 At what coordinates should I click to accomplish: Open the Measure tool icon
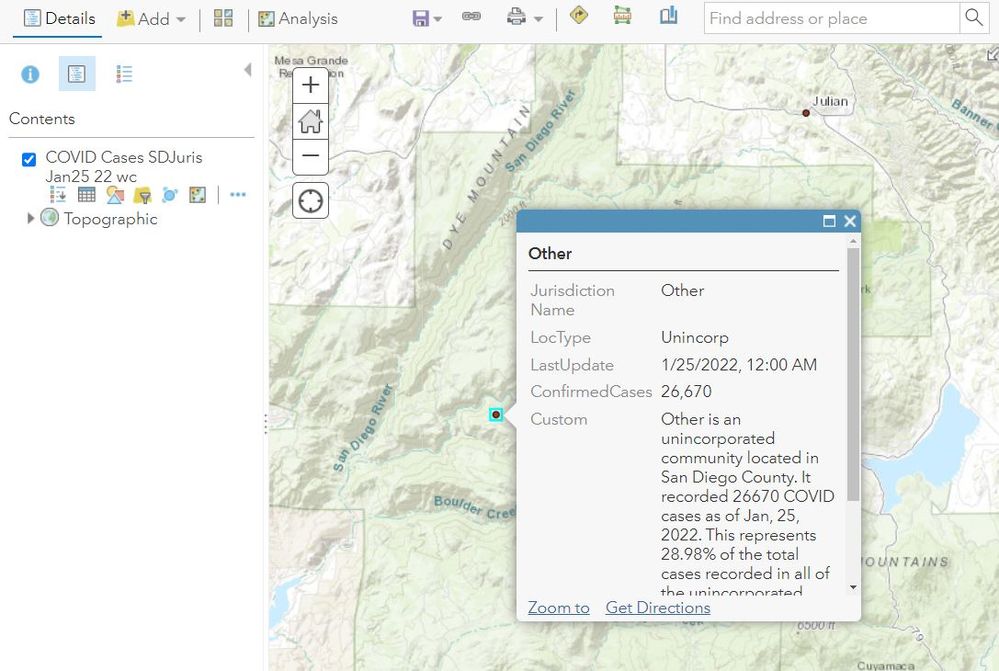click(x=622, y=15)
